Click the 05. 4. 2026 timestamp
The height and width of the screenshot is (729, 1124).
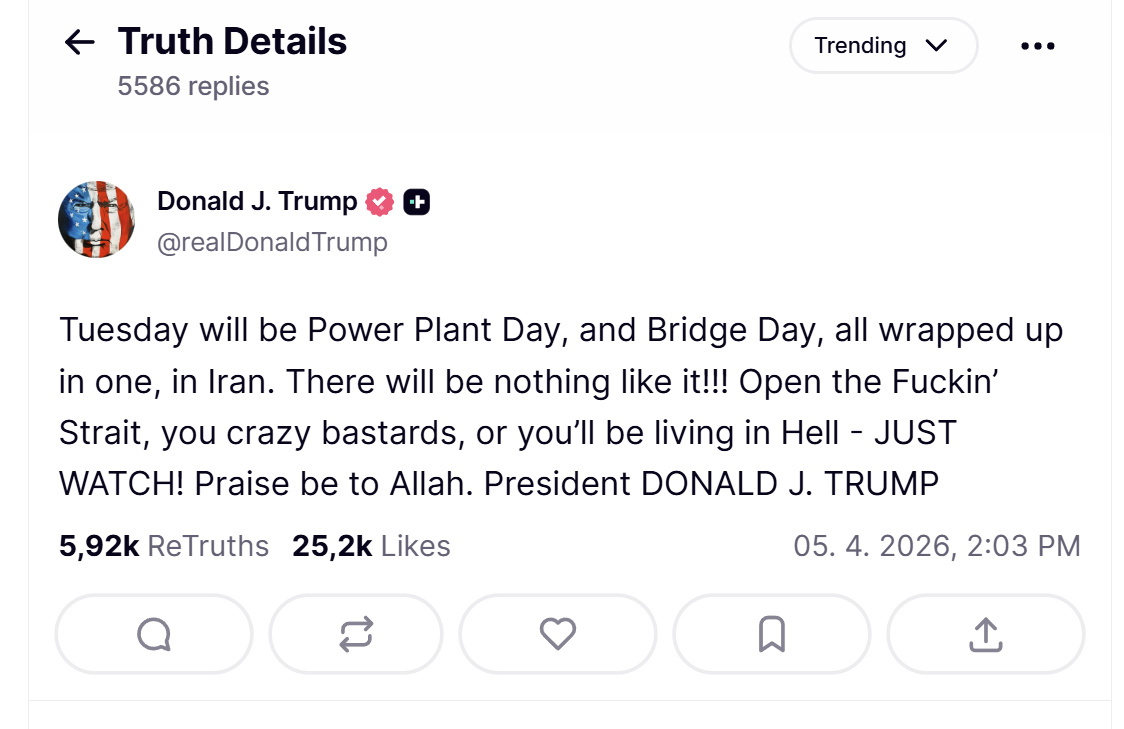click(937, 546)
